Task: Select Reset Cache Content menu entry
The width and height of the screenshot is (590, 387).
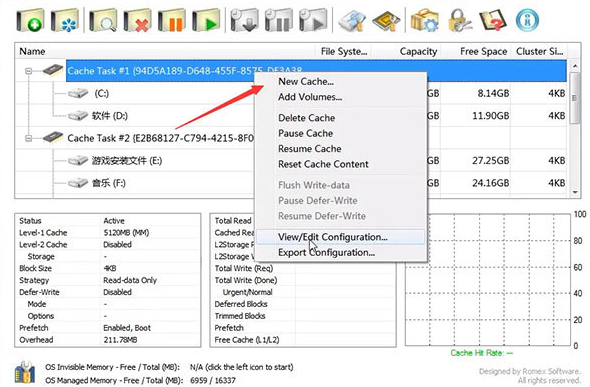Action: pos(341,164)
